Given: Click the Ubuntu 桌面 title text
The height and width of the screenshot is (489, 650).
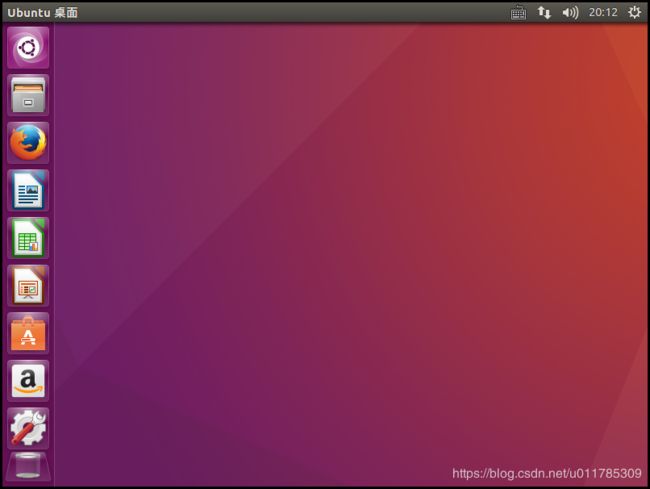Looking at the screenshot, I should 43,12.
